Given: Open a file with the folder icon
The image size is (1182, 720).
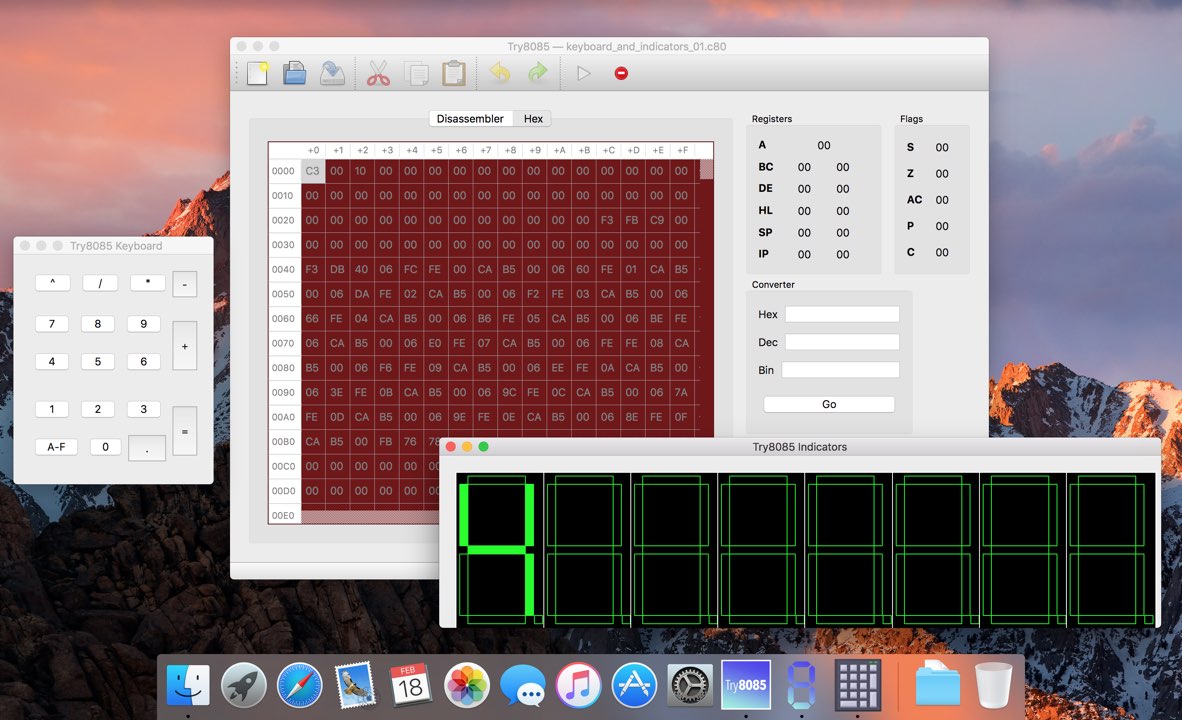Looking at the screenshot, I should (294, 73).
